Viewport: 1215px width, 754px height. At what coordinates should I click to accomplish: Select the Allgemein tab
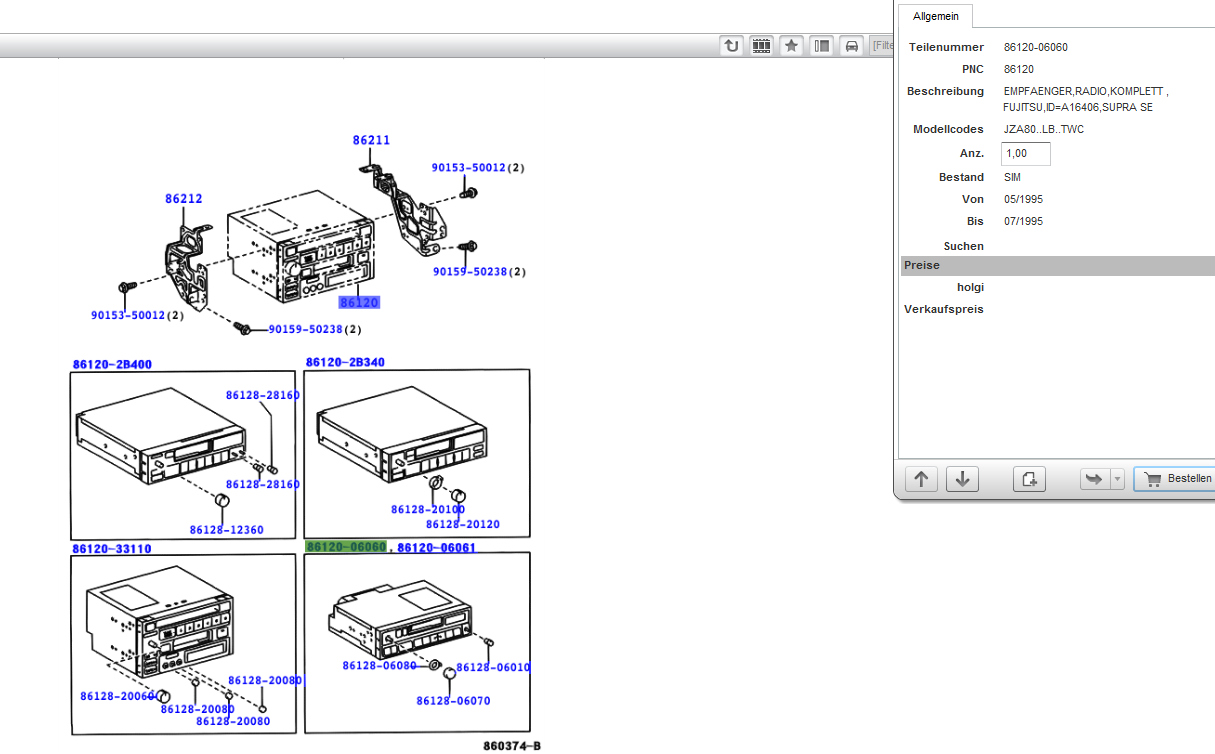pyautogui.click(x=935, y=16)
